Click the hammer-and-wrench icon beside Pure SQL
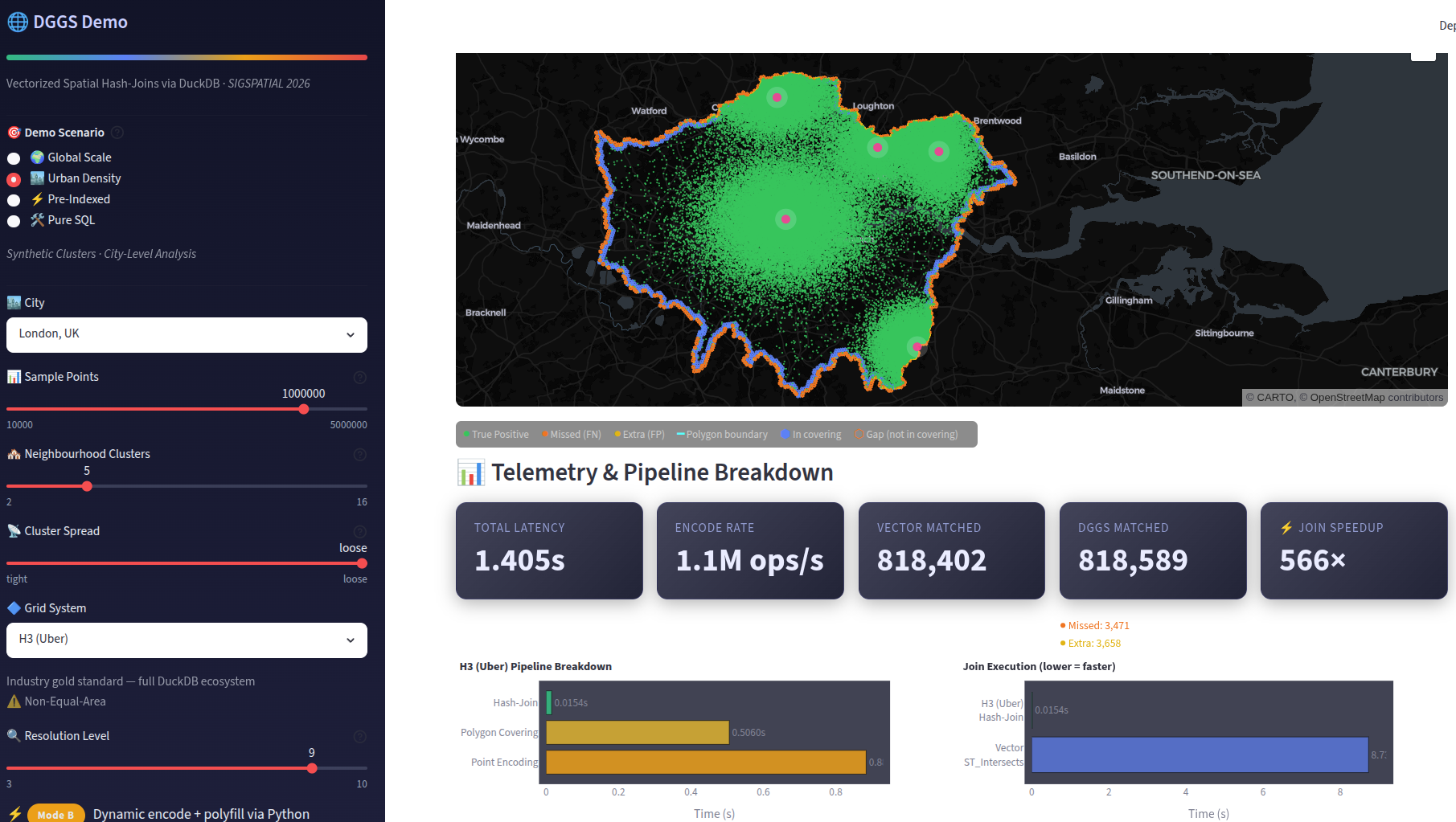Viewport: 1456px width, 822px height. pyautogui.click(x=37, y=220)
